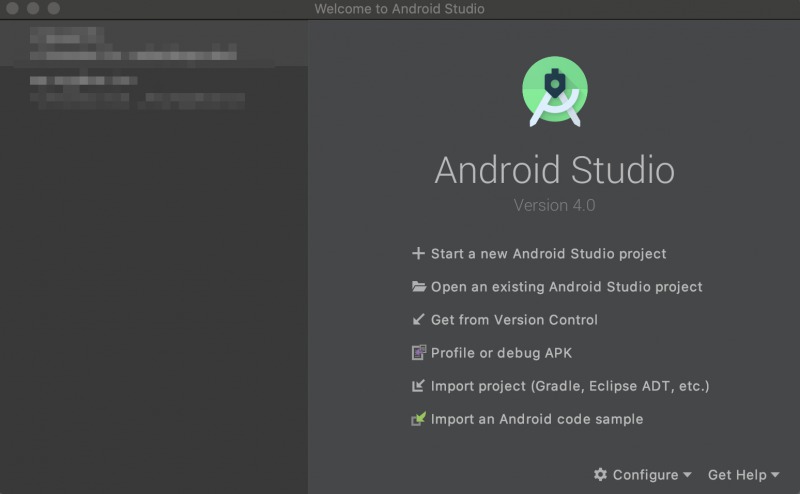The height and width of the screenshot is (494, 800).
Task: Click the open folder icon
Action: [419, 287]
